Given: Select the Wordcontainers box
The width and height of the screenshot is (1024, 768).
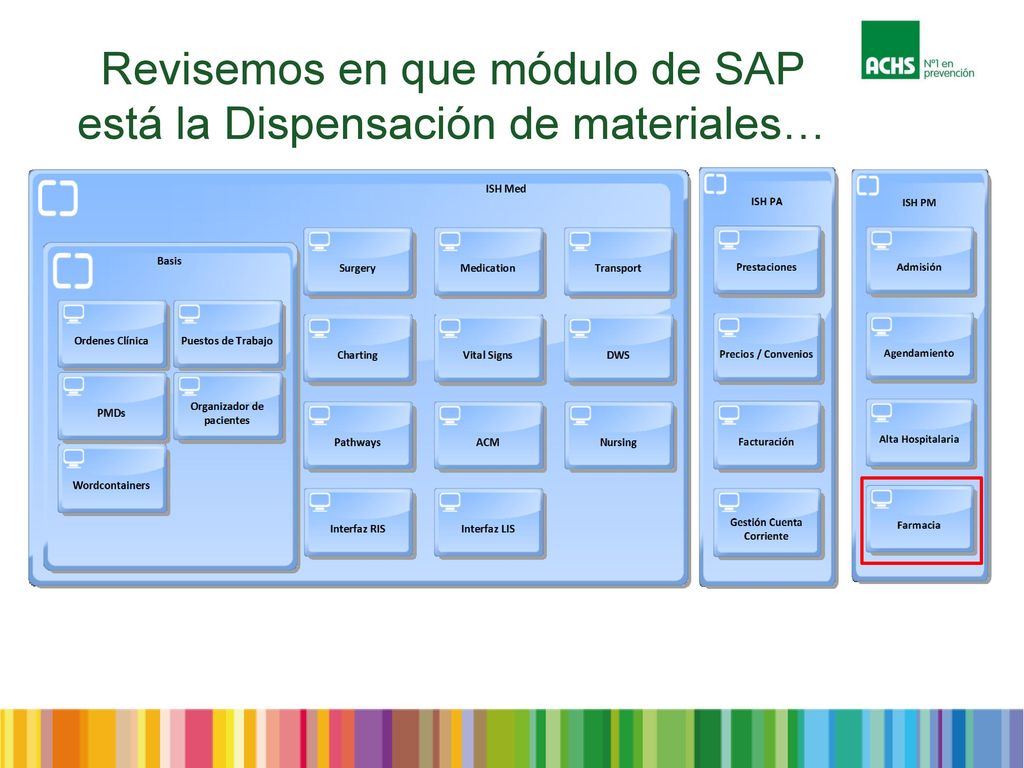Looking at the screenshot, I should (x=112, y=478).
